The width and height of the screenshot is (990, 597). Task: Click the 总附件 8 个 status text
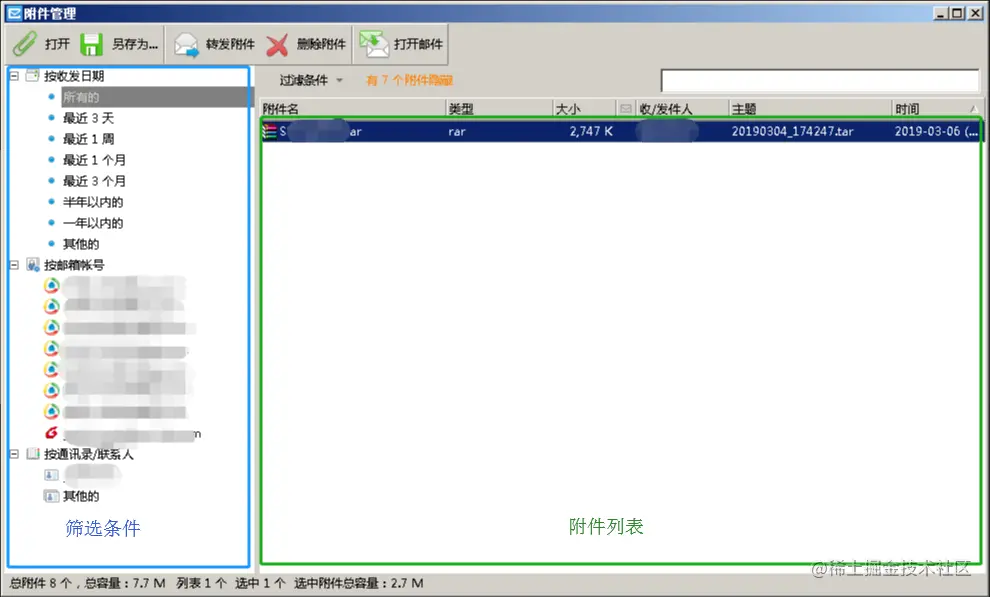(40, 583)
